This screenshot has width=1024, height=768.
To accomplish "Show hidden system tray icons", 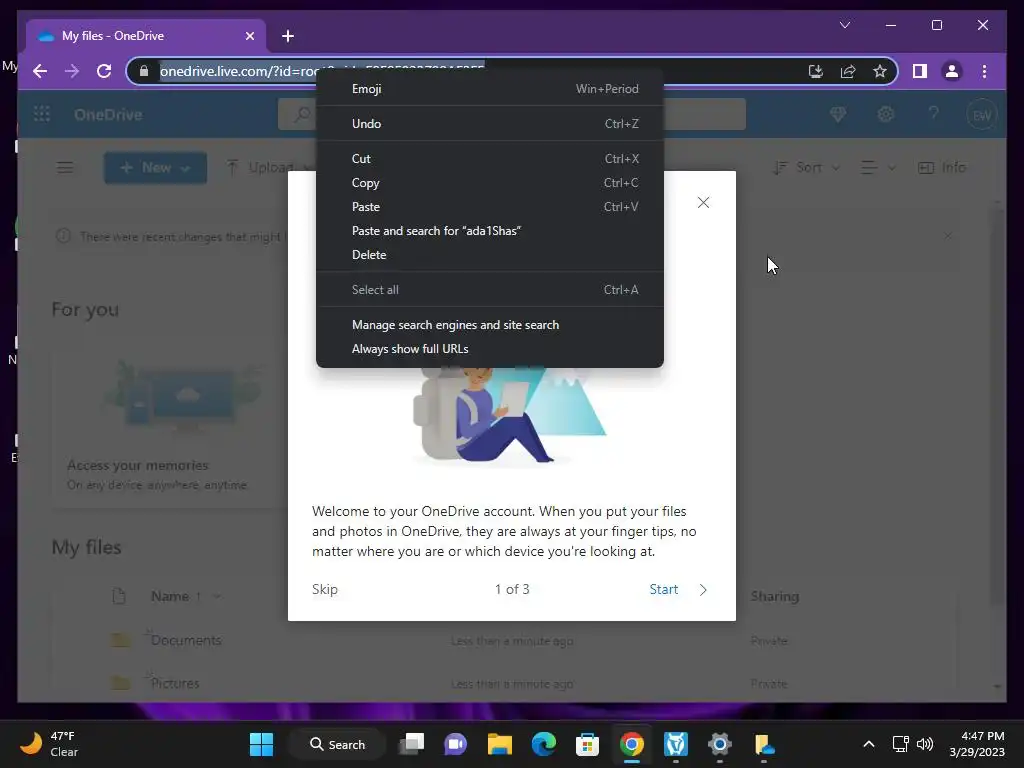I will point(869,744).
